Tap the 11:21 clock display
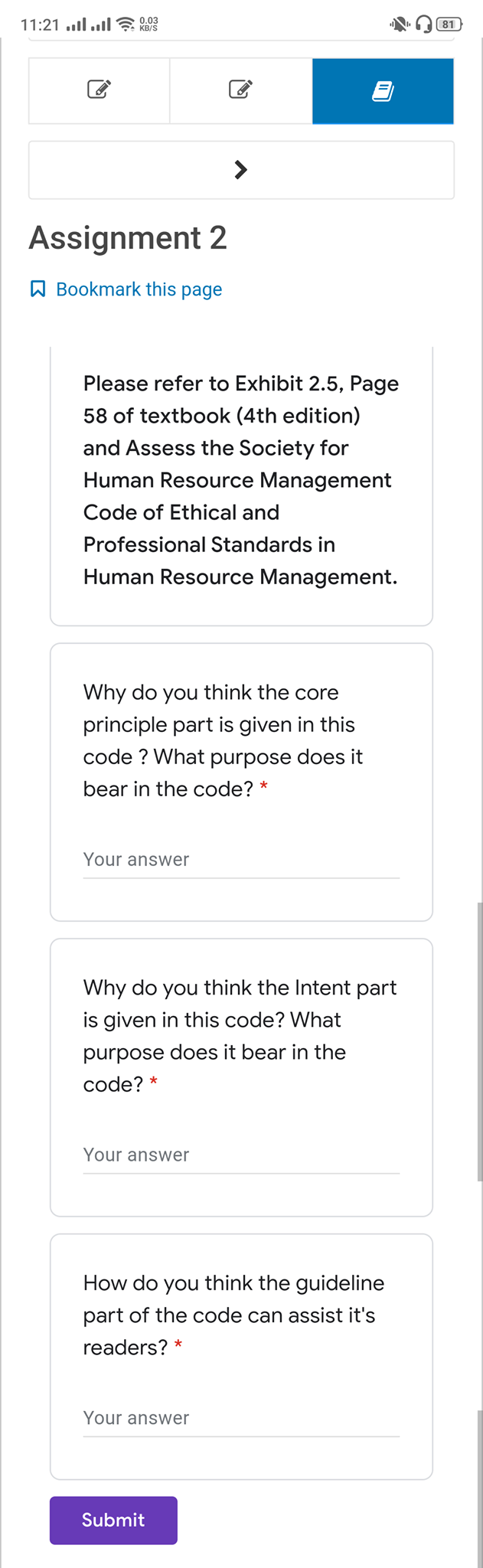483x1568 pixels. 41,23
